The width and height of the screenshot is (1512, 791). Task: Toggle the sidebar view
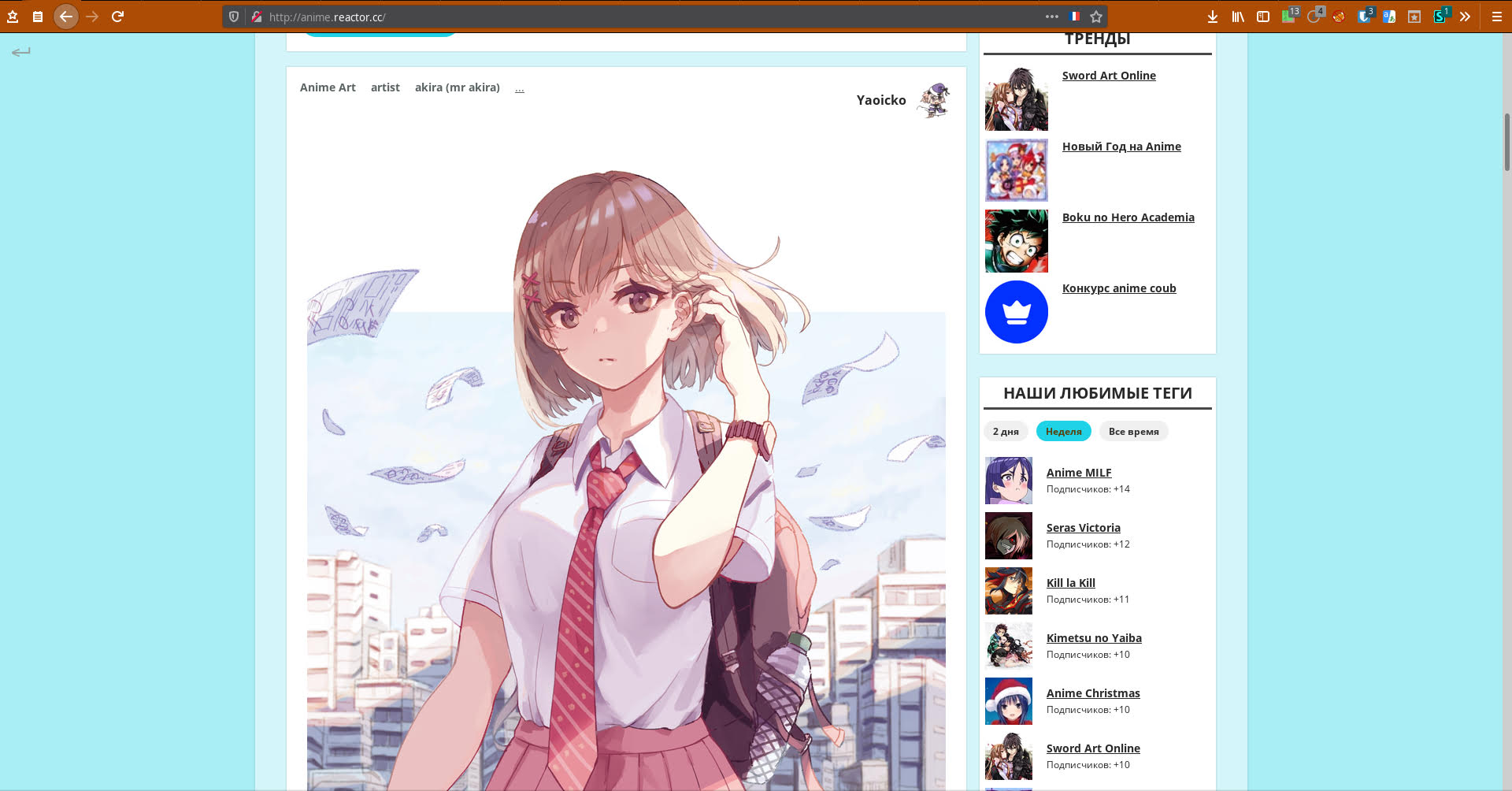(1263, 17)
